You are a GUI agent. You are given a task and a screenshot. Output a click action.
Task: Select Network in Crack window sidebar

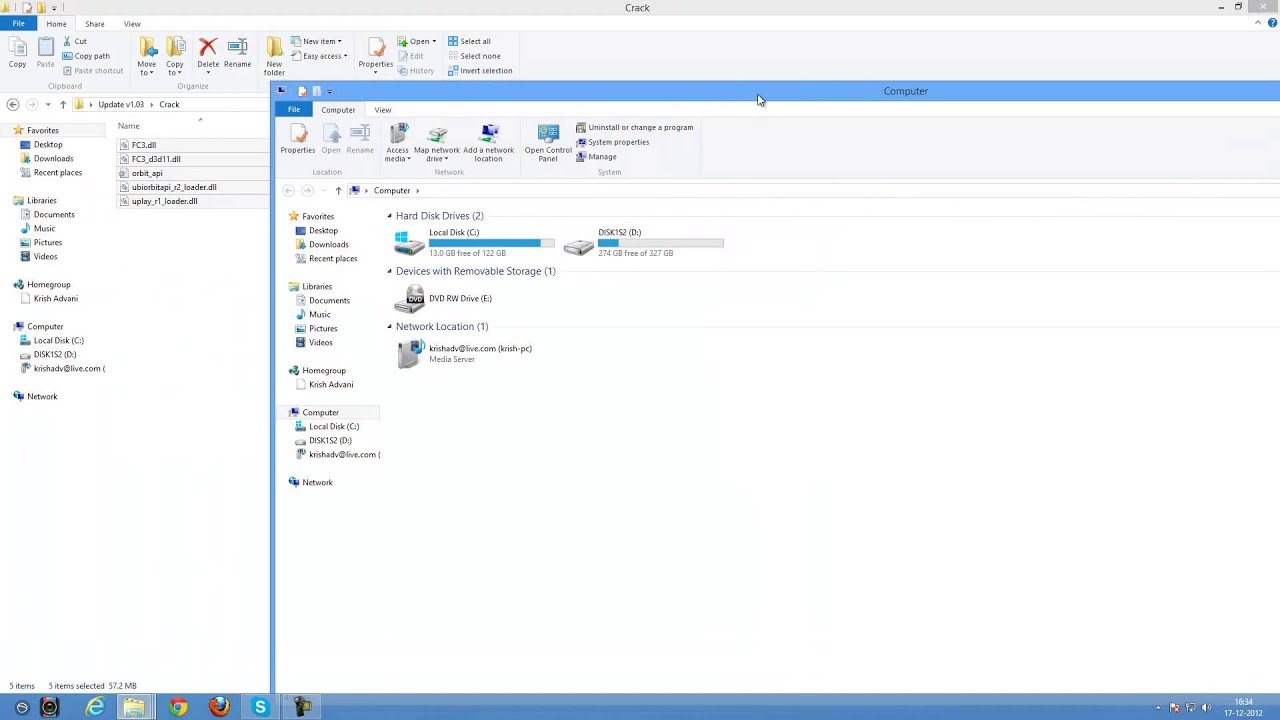click(42, 396)
